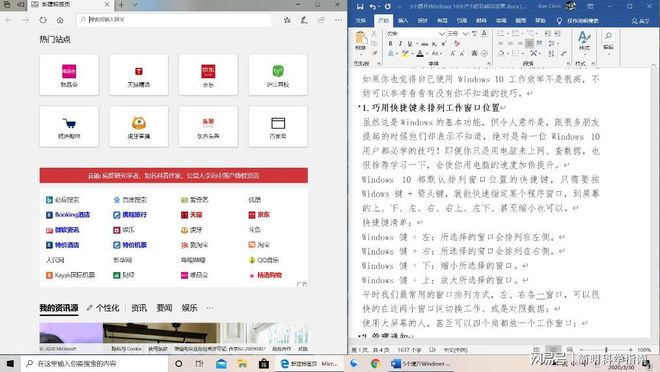Toggle bold formatting in Word

pyautogui.click(x=391, y=43)
